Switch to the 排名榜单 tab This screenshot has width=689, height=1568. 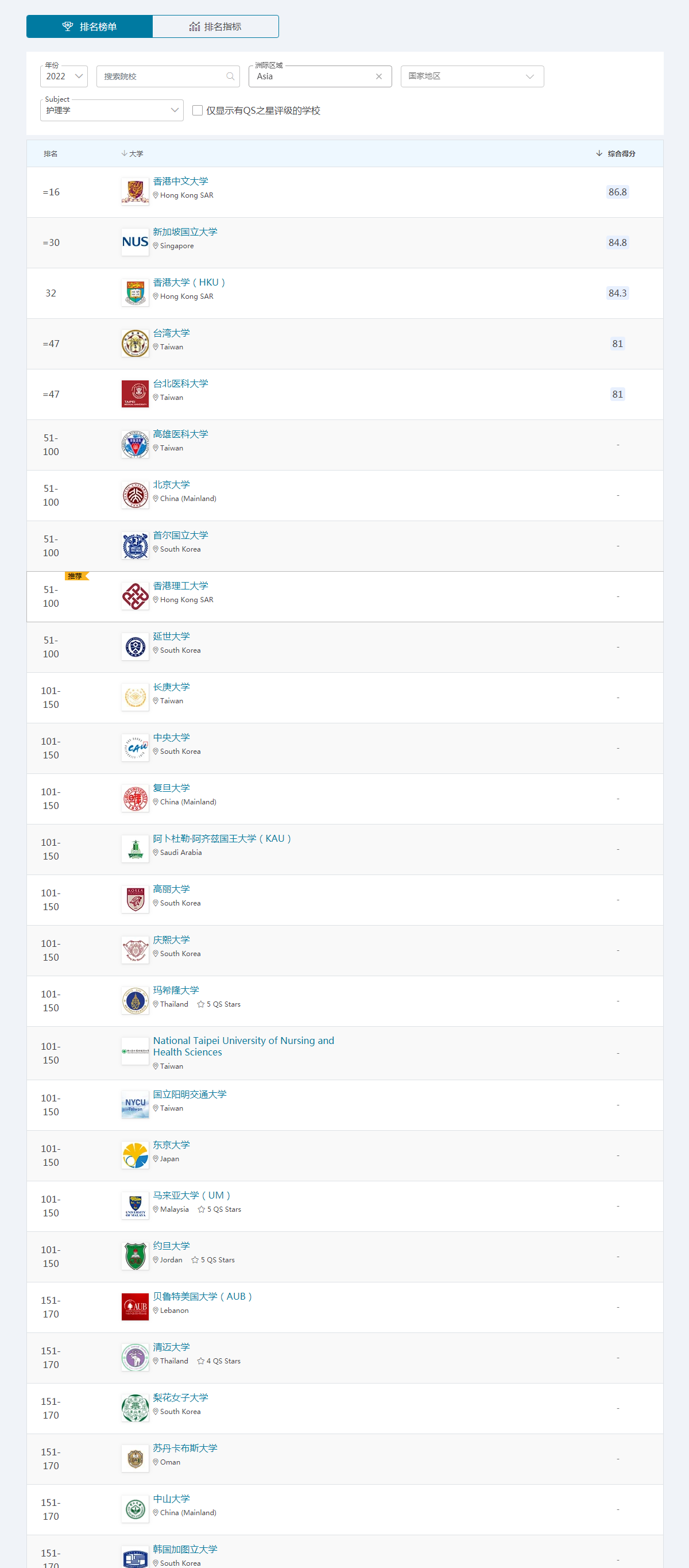click(x=90, y=27)
